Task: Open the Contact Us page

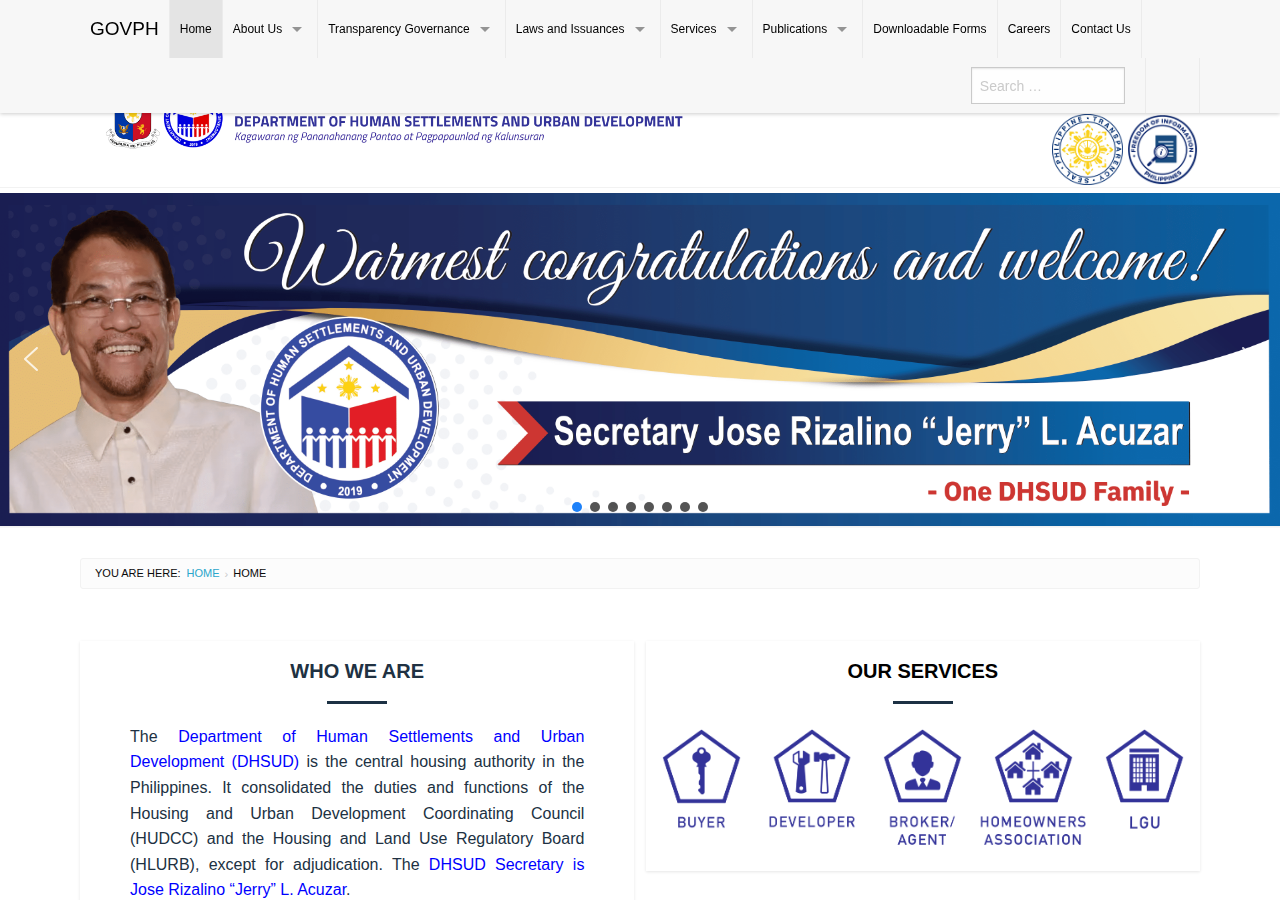Action: 1101,29
